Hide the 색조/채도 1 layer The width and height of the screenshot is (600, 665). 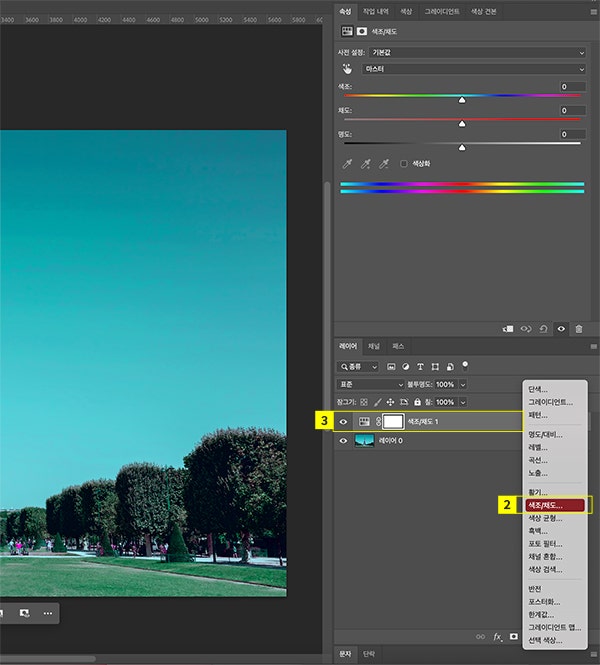pos(343,422)
